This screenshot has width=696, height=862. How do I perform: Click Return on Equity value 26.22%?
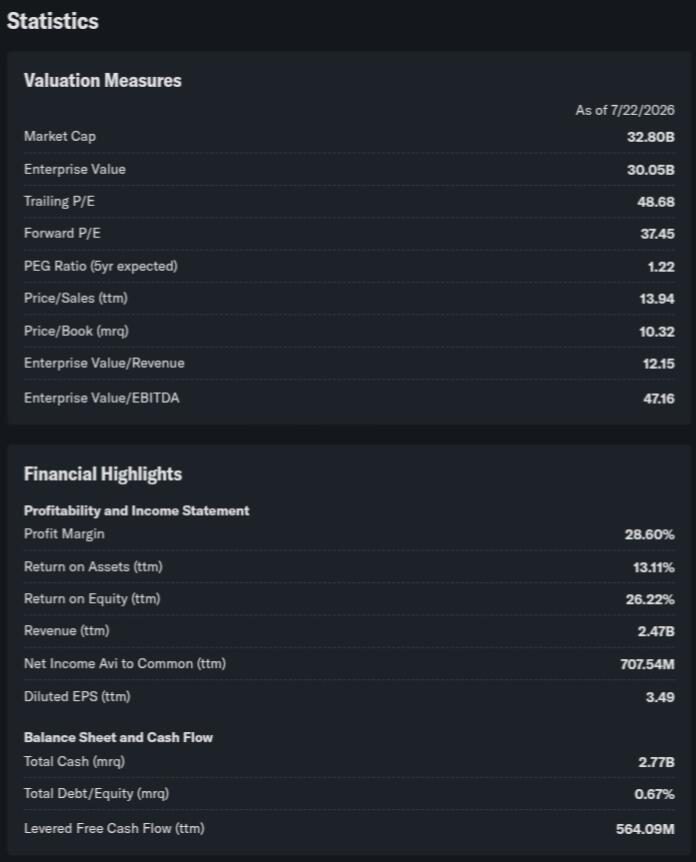click(650, 599)
